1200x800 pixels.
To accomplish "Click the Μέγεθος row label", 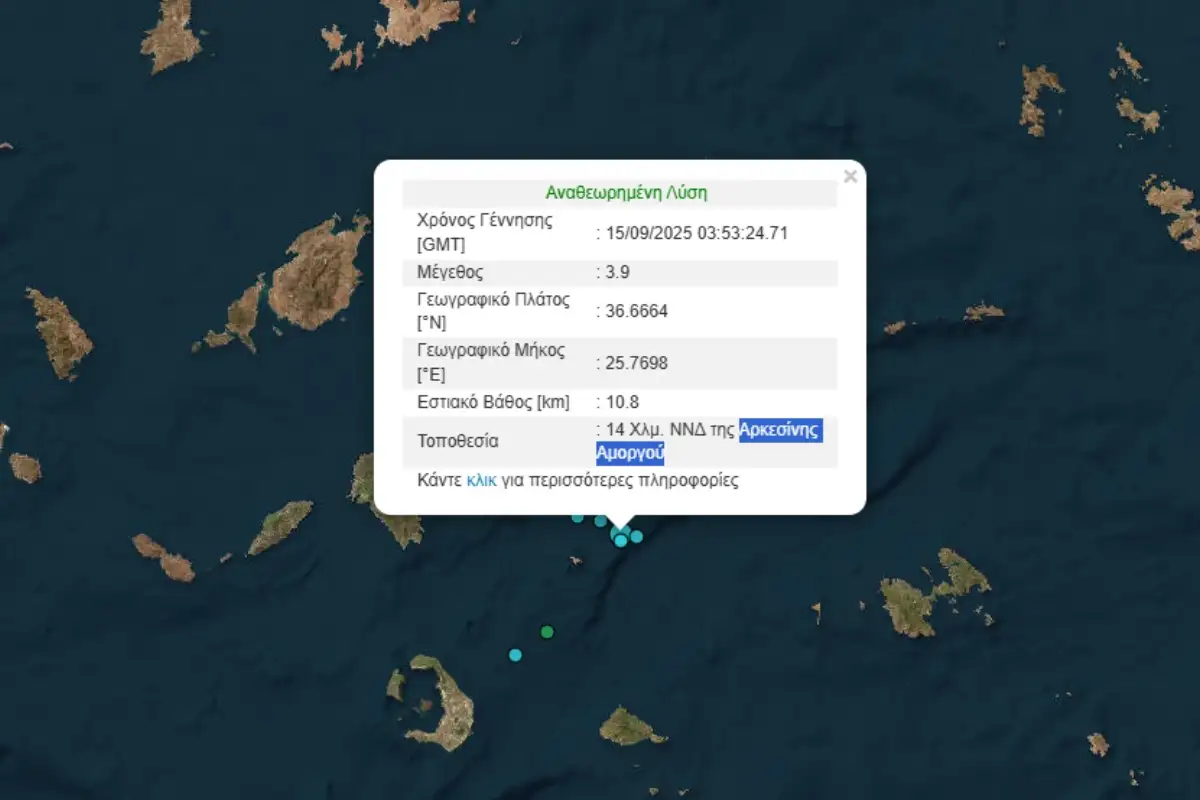I will (x=451, y=272).
